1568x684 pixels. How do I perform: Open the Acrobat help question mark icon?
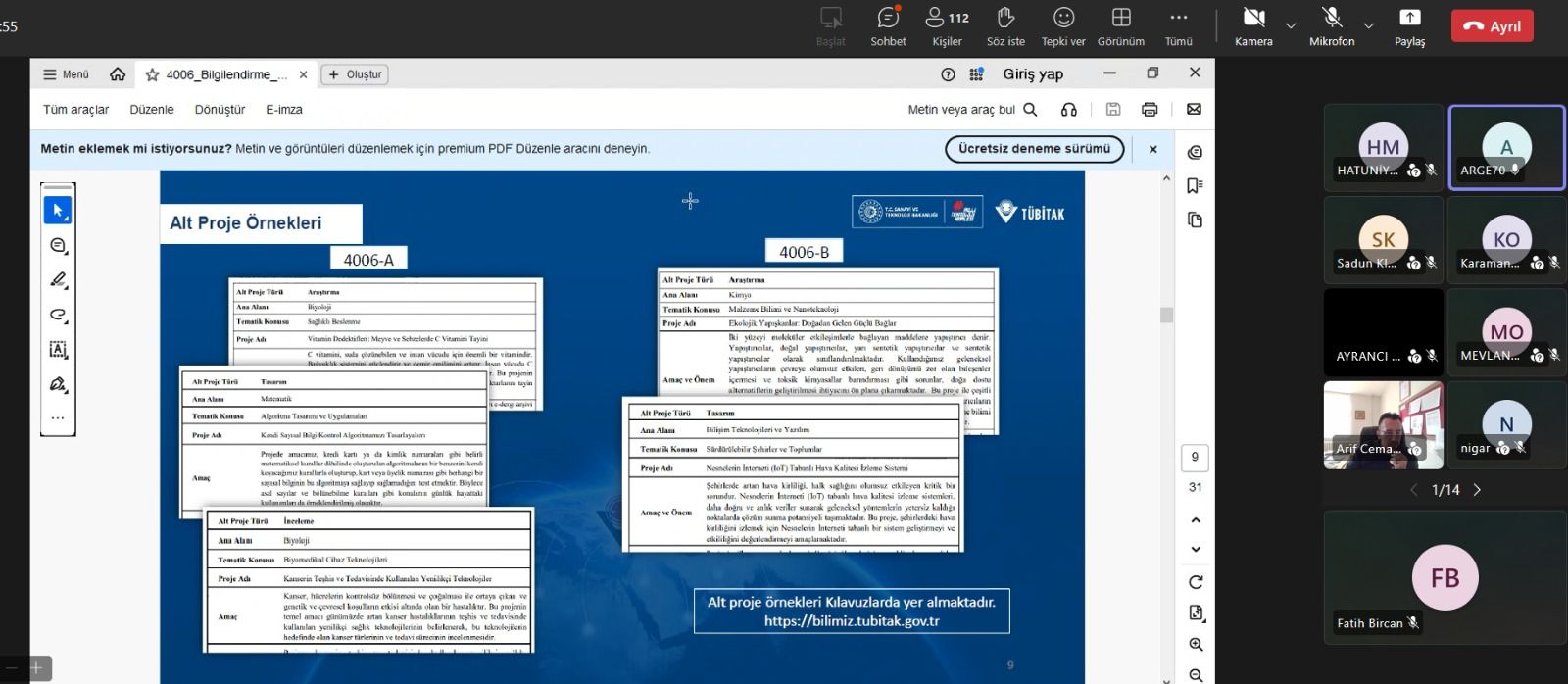tap(948, 74)
